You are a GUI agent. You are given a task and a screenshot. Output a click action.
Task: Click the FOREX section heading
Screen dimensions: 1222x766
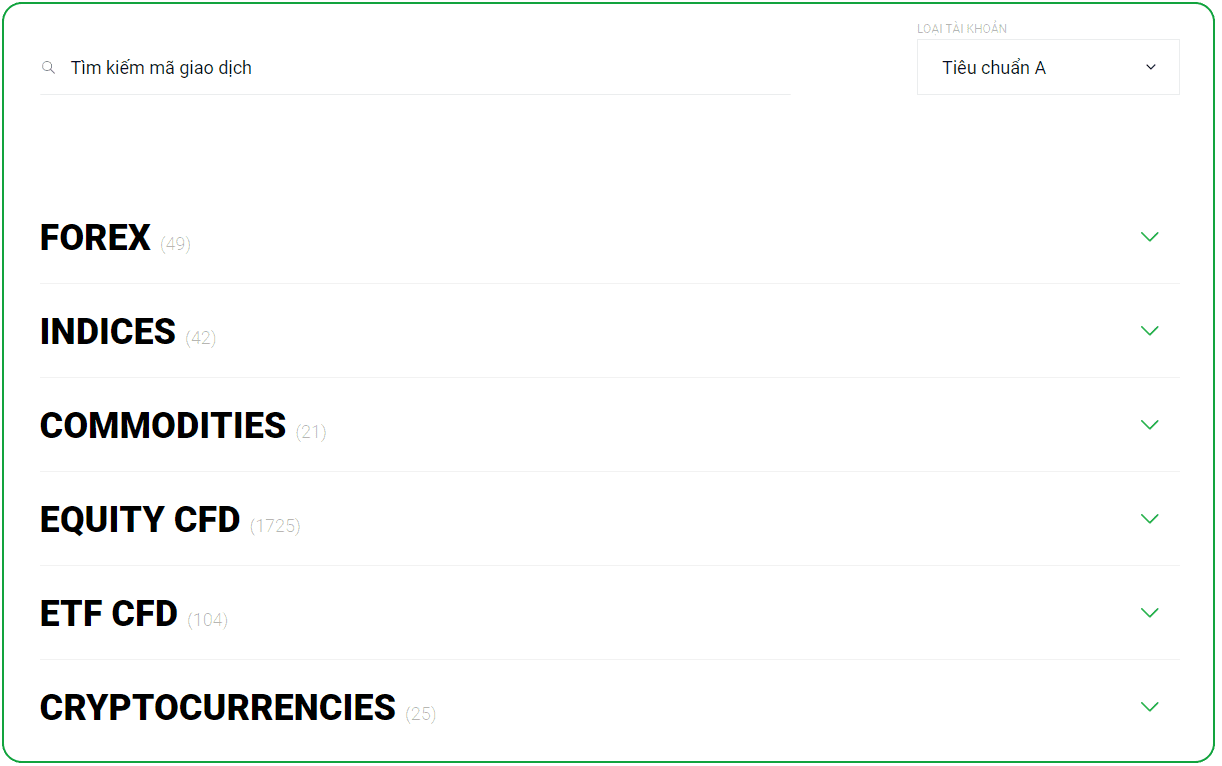[95, 238]
